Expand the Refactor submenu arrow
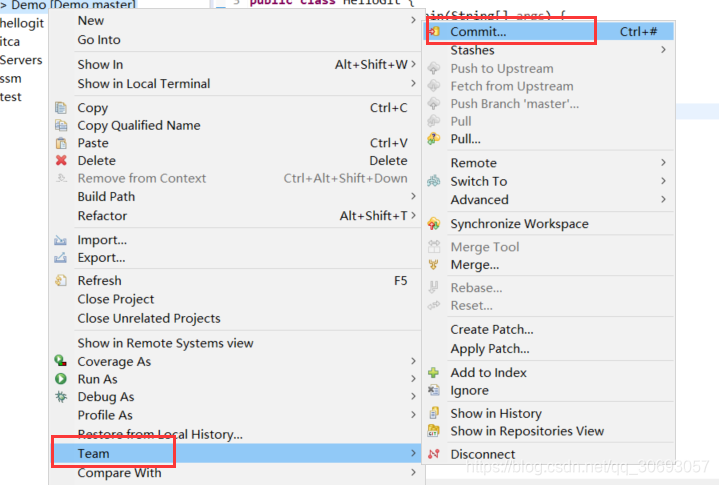The image size is (719, 485). pos(413,215)
